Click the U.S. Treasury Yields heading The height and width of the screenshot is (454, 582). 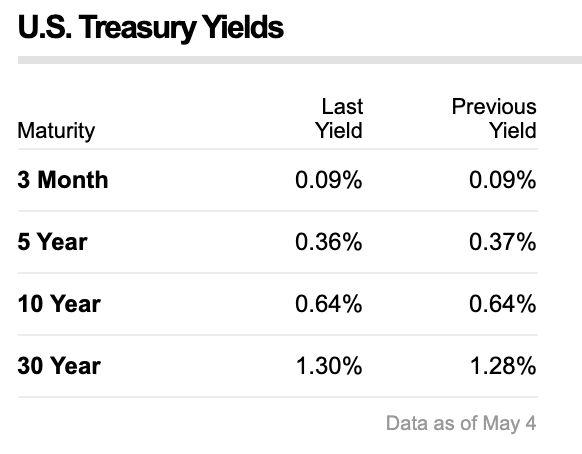pyautogui.click(x=150, y=28)
